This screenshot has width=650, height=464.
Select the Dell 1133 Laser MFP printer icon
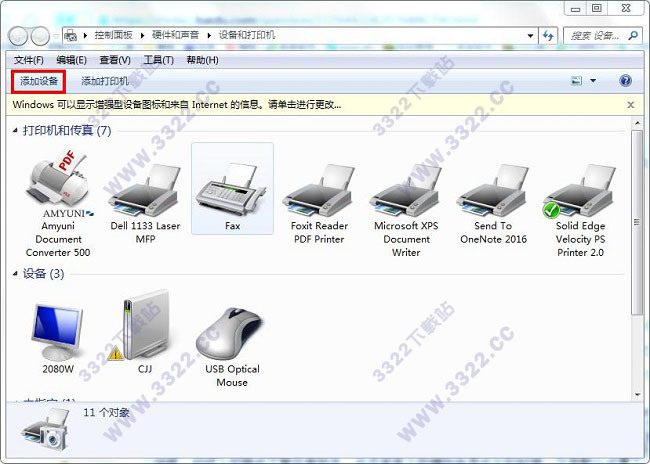point(145,190)
